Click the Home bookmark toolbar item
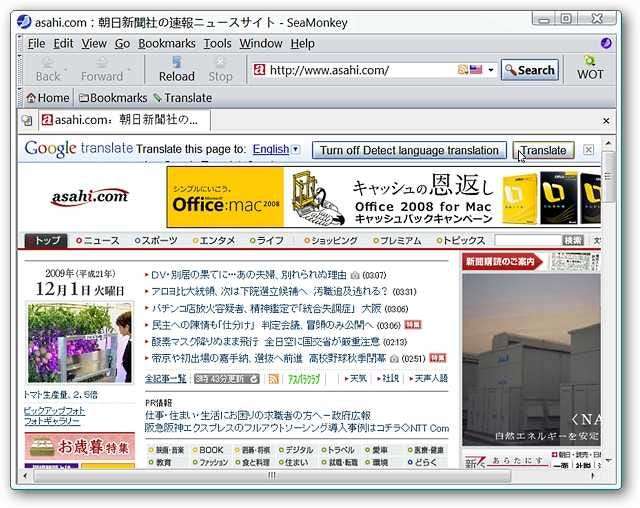 [48, 98]
